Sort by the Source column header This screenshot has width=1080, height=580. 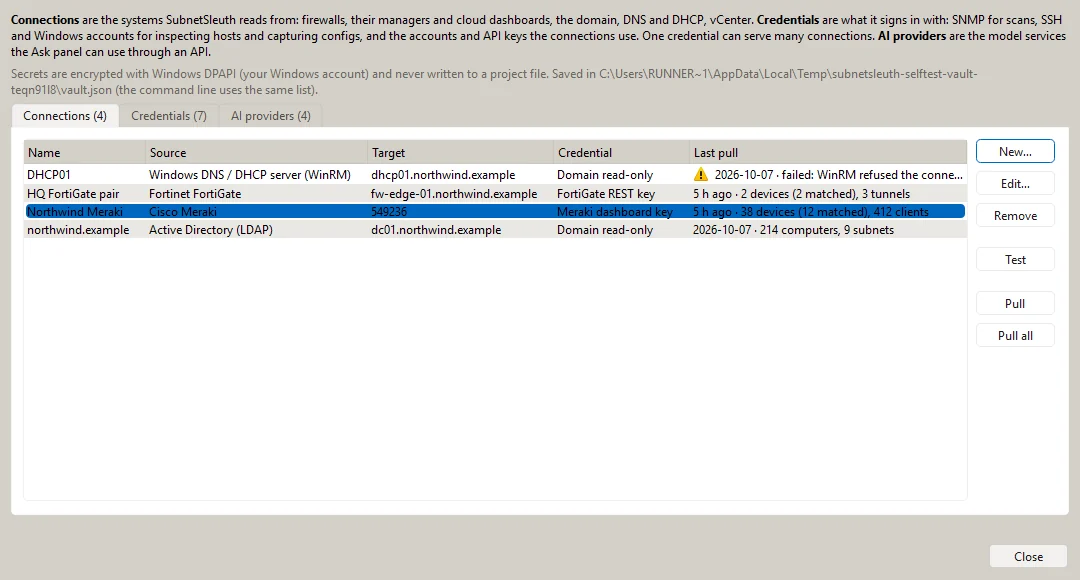click(256, 152)
